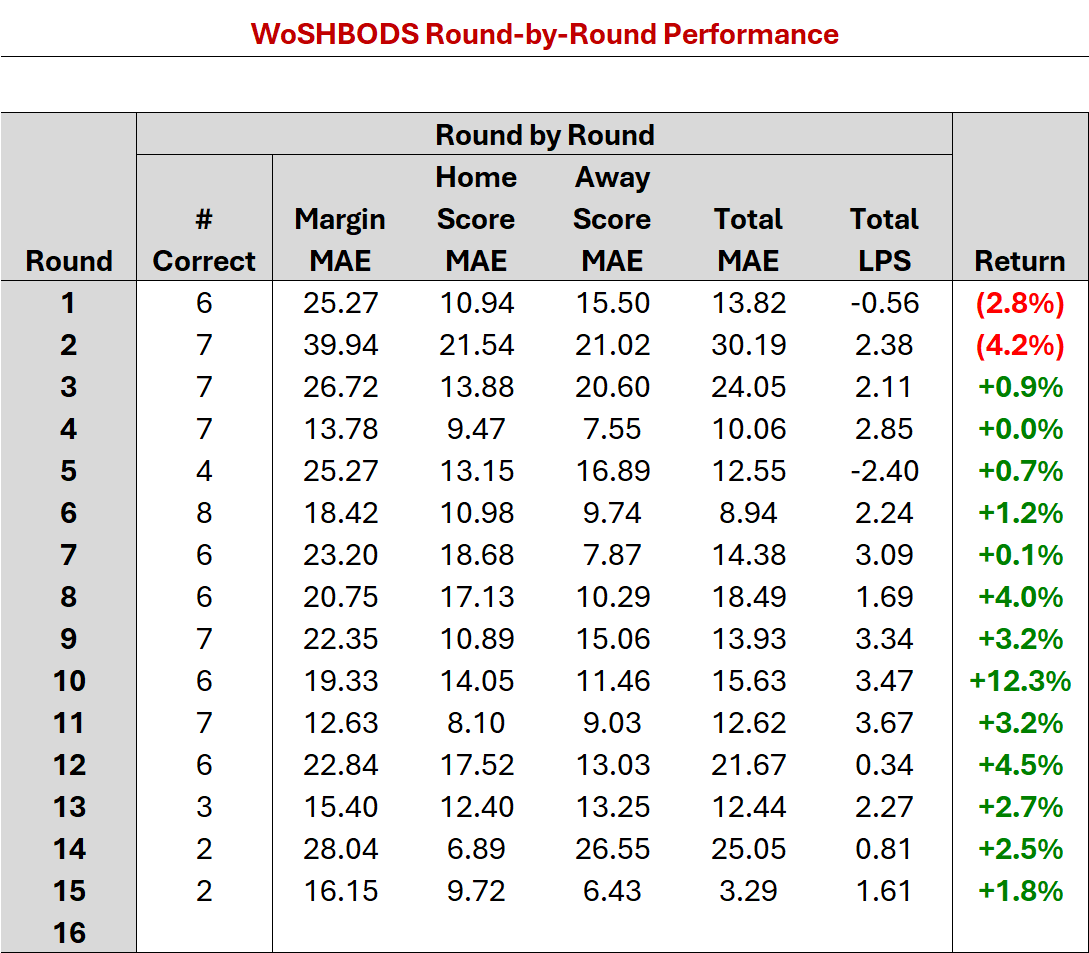This screenshot has width=1089, height=953.
Task: Click Round 8 Margin MAE 20.75
Action: [340, 597]
